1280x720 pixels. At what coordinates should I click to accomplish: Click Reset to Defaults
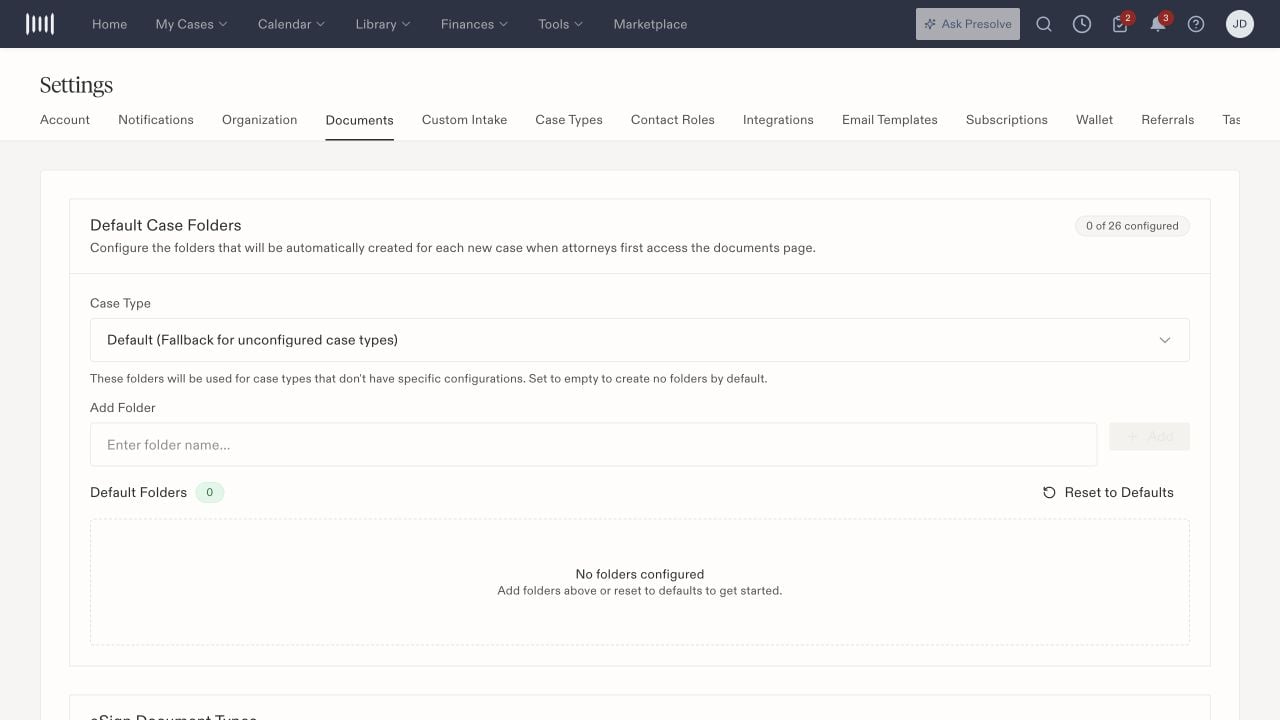pyautogui.click(x=1108, y=492)
